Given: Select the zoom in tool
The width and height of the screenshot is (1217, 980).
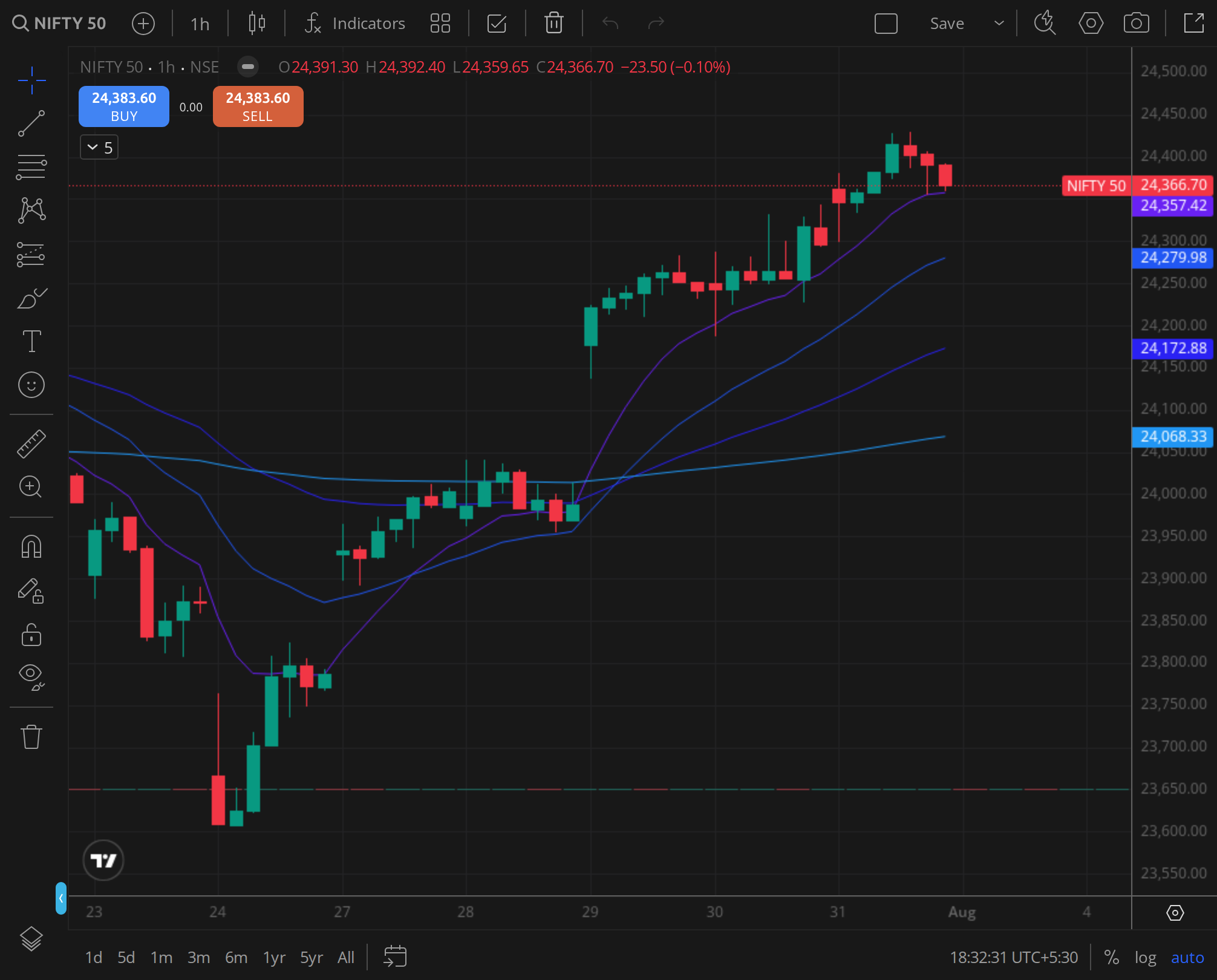Looking at the screenshot, I should pos(31,487).
